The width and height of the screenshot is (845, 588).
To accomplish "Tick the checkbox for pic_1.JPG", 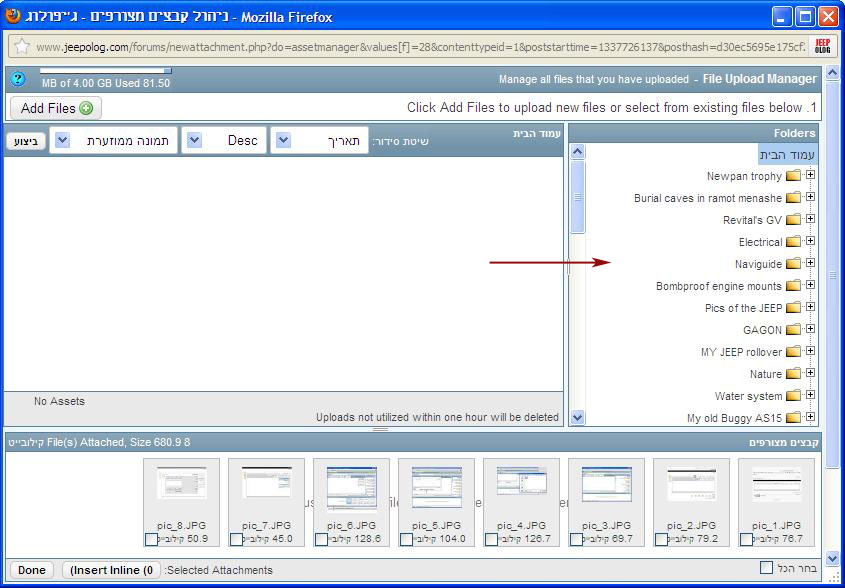I will (746, 539).
